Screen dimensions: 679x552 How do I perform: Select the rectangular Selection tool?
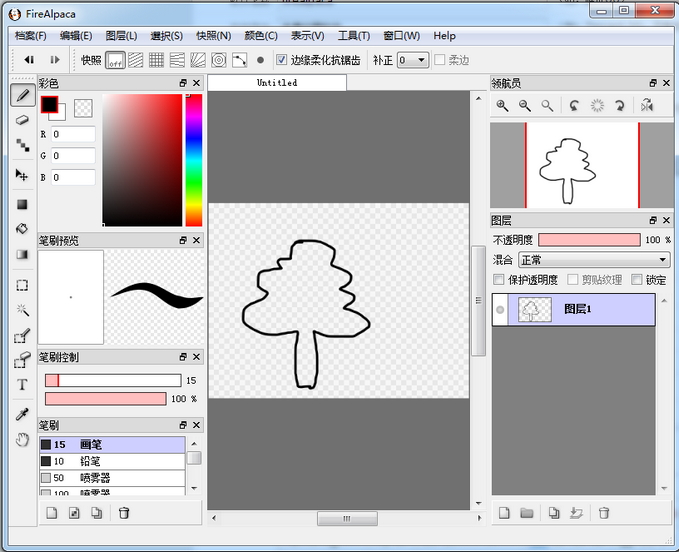[22, 285]
